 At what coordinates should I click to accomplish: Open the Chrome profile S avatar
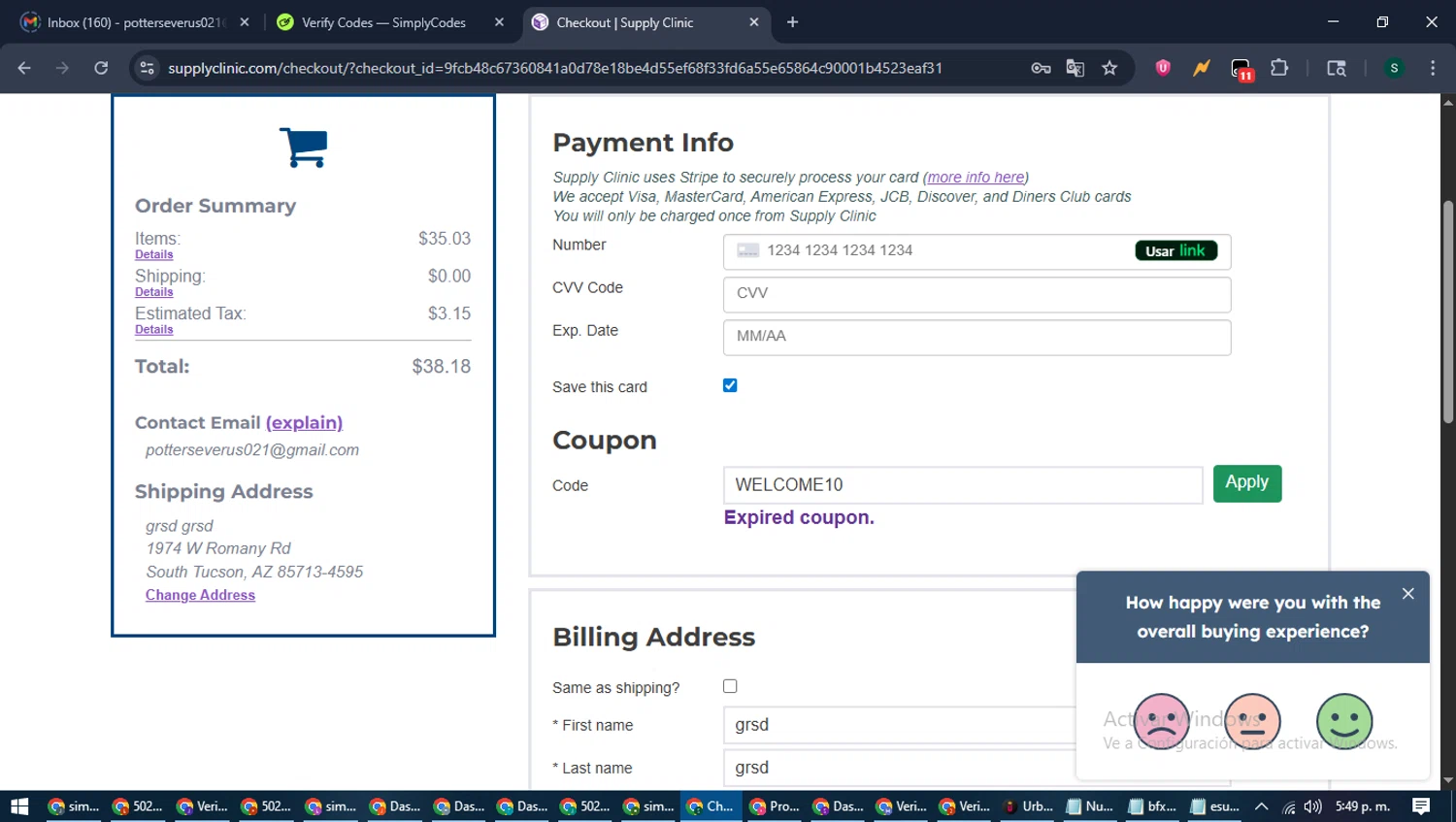tap(1394, 68)
